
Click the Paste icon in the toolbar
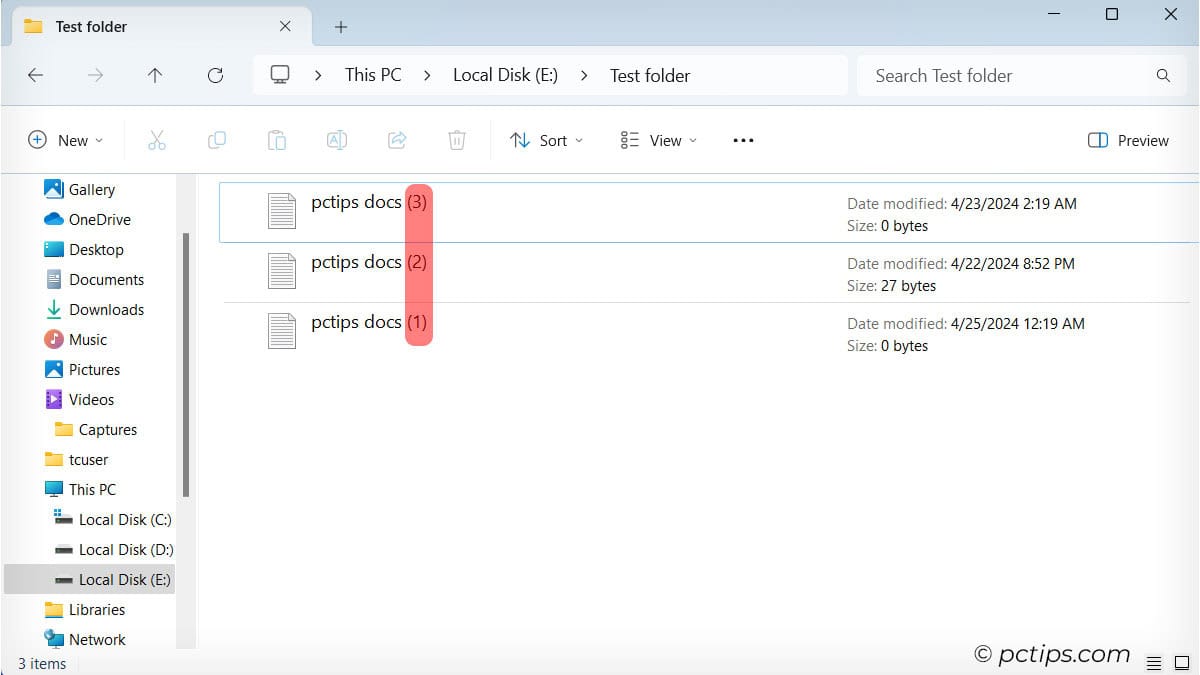[x=277, y=140]
